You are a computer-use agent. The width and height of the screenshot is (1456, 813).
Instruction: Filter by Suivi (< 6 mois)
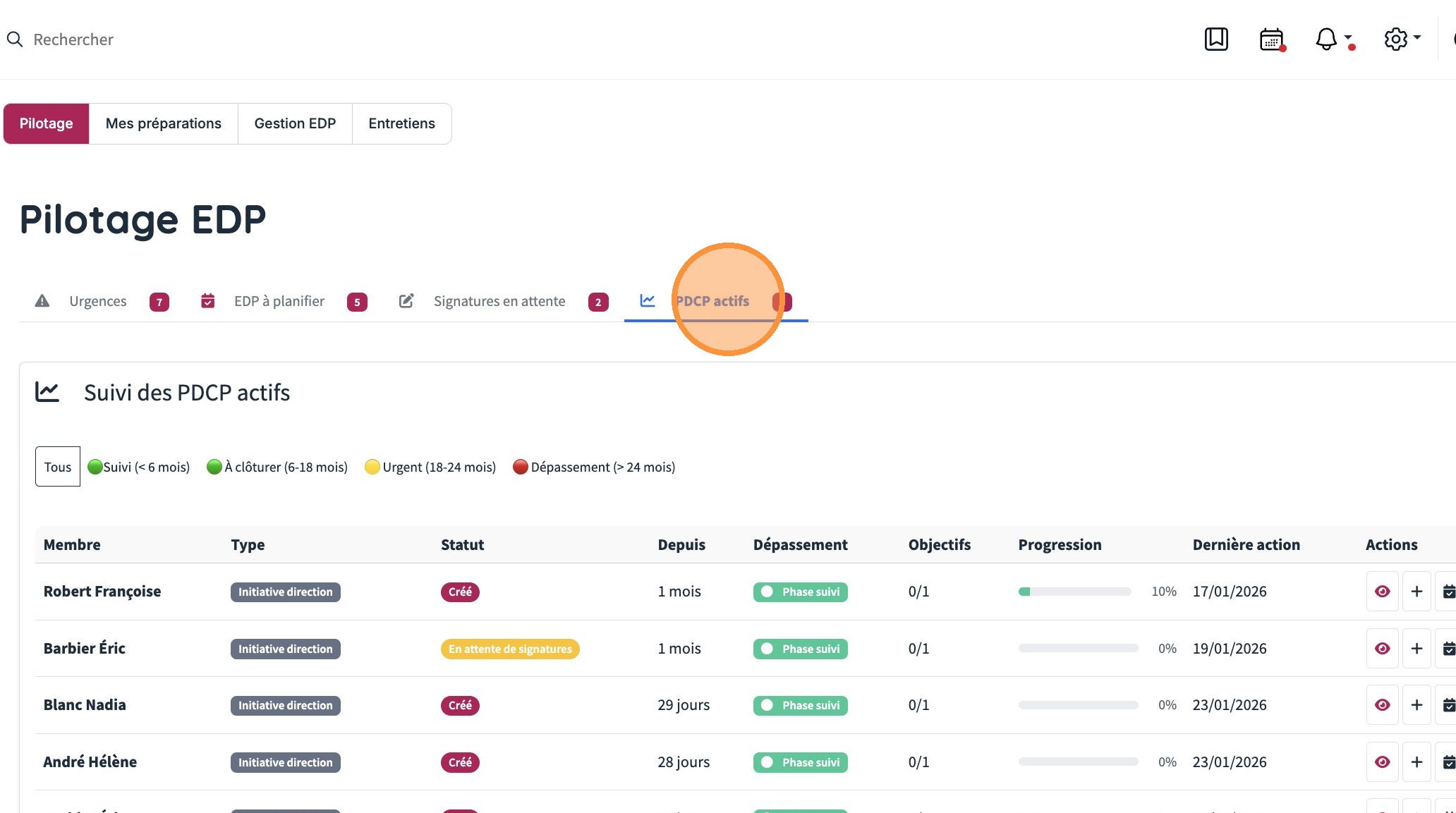point(139,467)
